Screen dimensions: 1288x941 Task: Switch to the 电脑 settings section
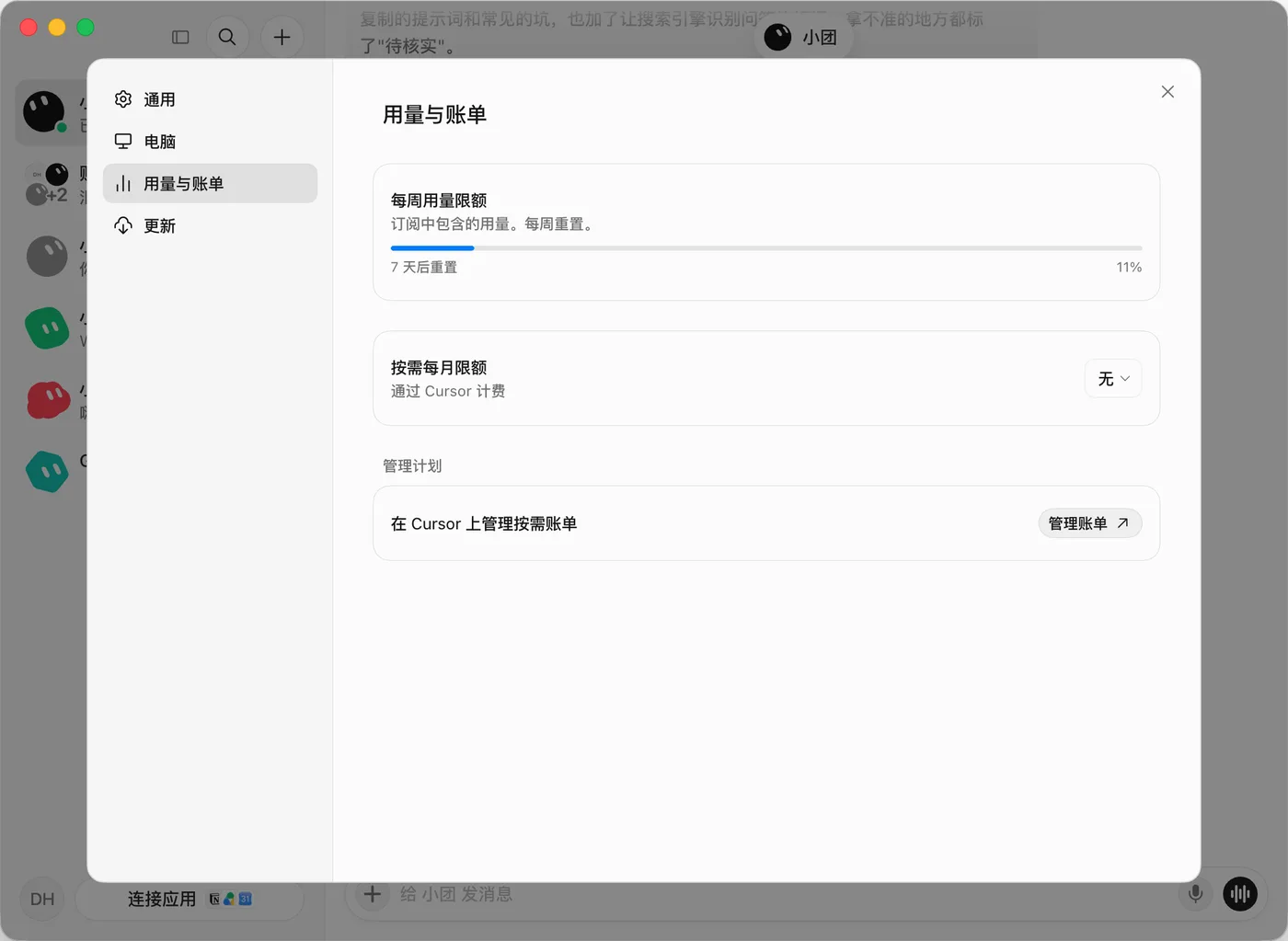click(x=210, y=142)
